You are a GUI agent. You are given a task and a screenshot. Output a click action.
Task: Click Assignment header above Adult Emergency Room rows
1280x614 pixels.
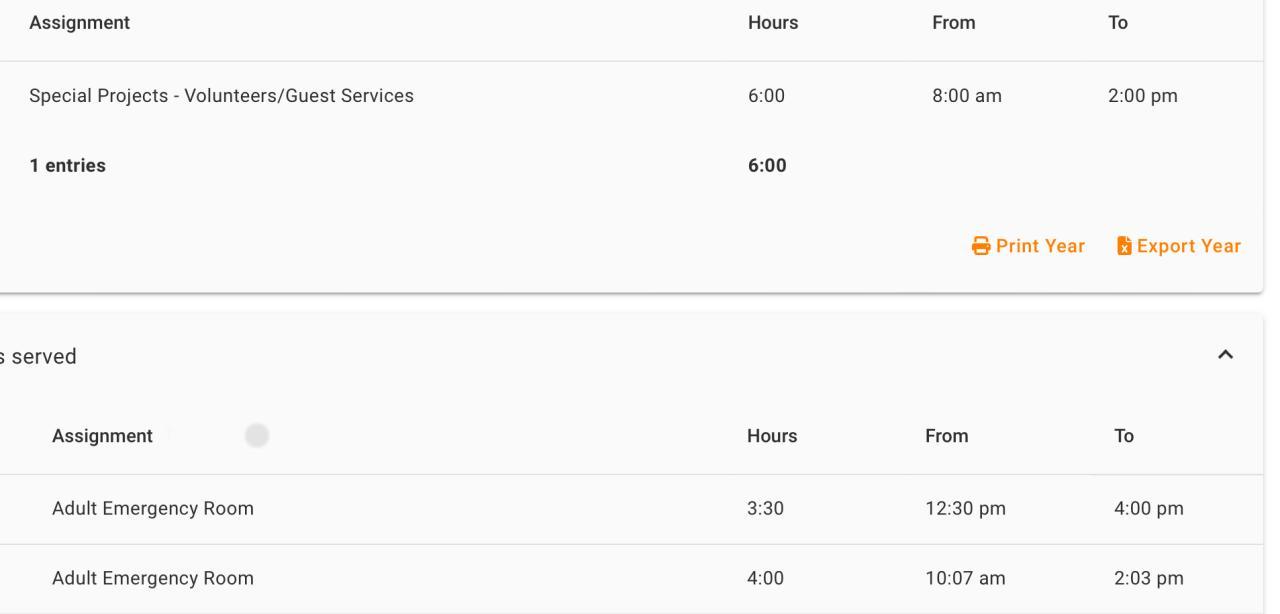pos(102,436)
